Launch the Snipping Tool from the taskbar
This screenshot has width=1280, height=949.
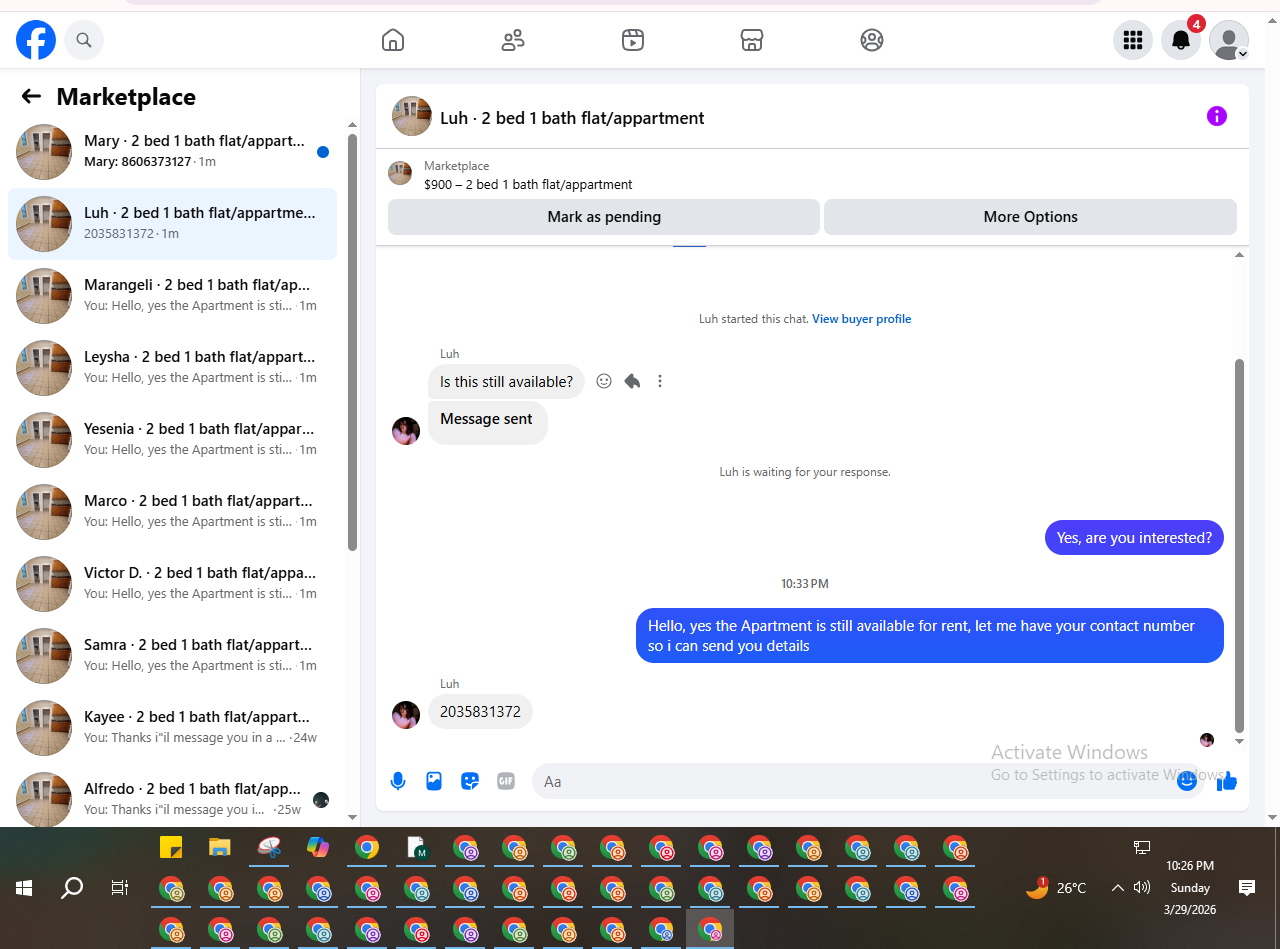pos(269,847)
